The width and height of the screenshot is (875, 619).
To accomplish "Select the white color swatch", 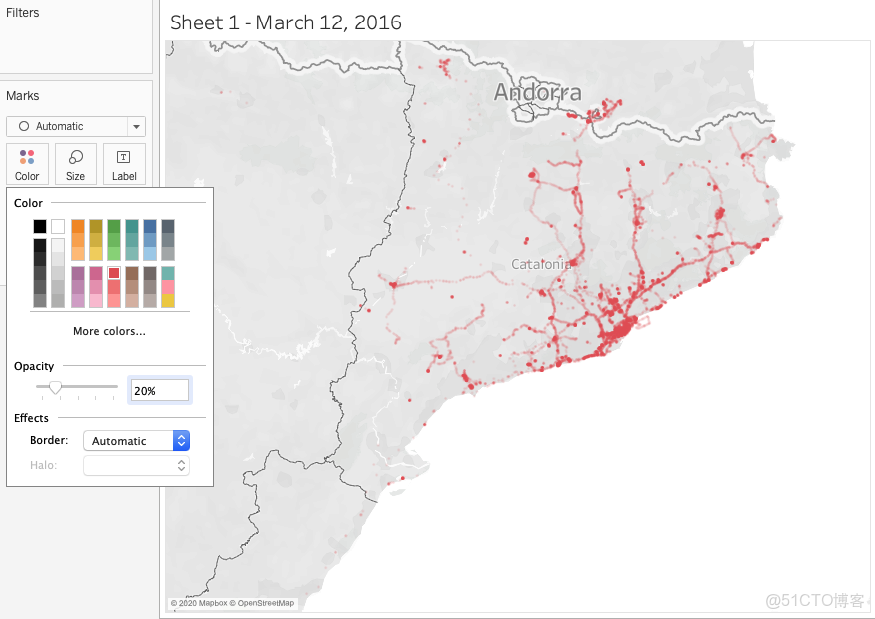I will click(x=58, y=225).
